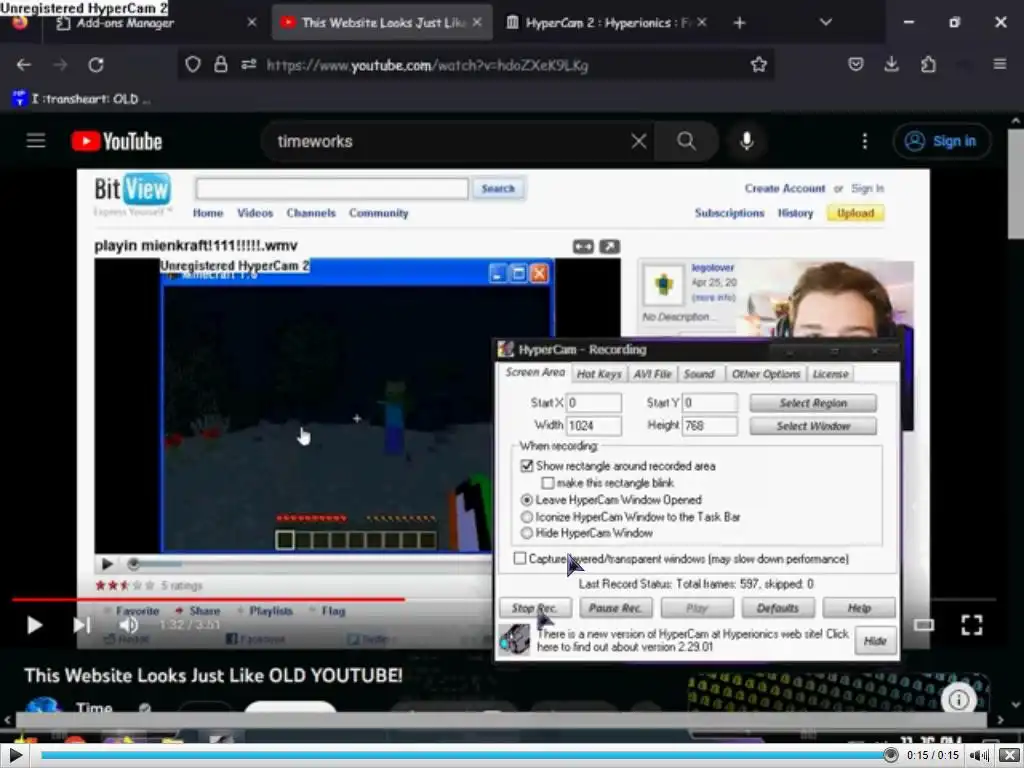The height and width of the screenshot is (768, 1024).
Task: Open the Hot Keys tab in HyperCam
Action: [x=599, y=374]
